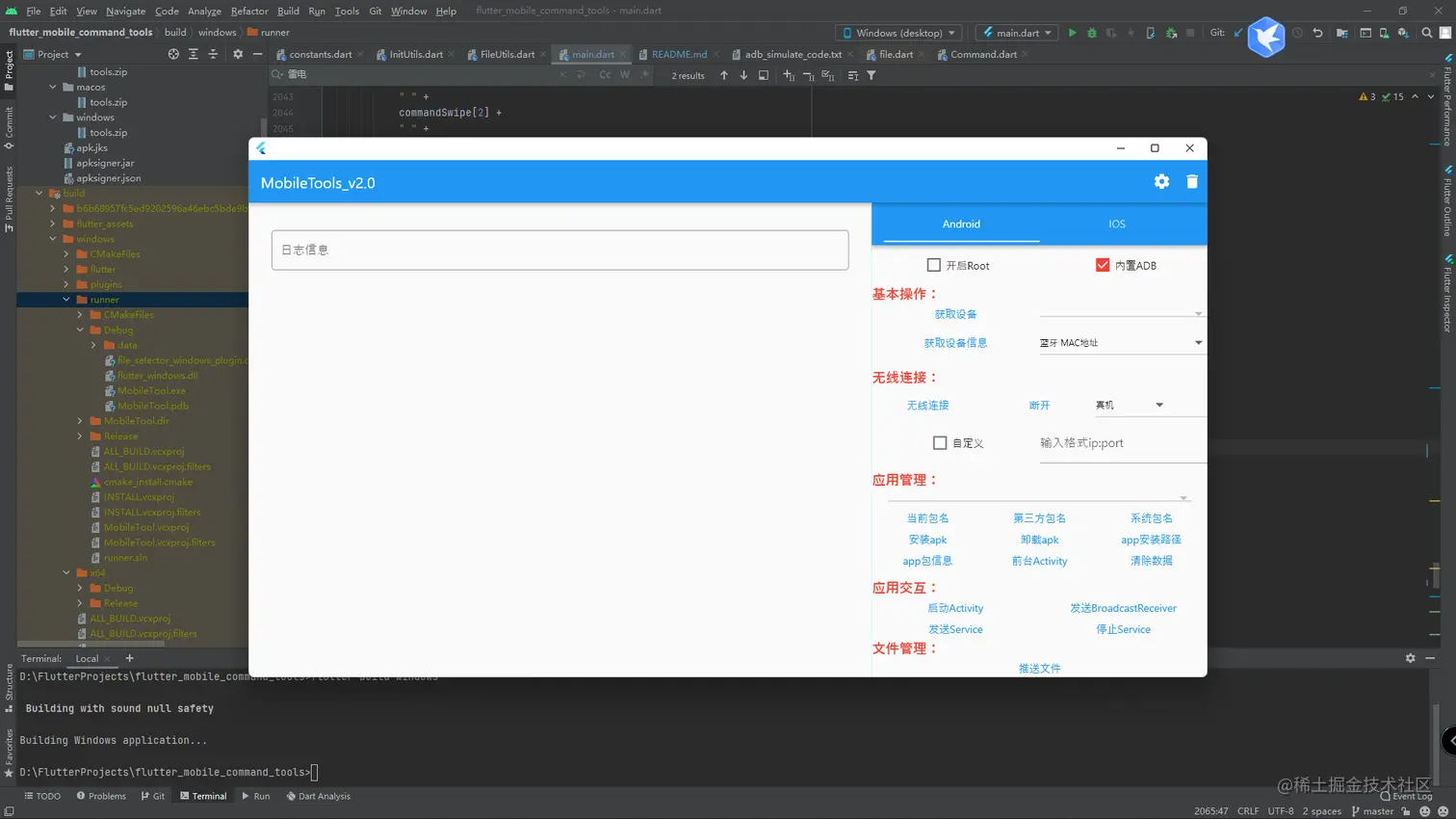Image resolution: width=1456 pixels, height=819 pixels.
Task: Click Collapse All icon in Project panel
Action: coord(213,55)
